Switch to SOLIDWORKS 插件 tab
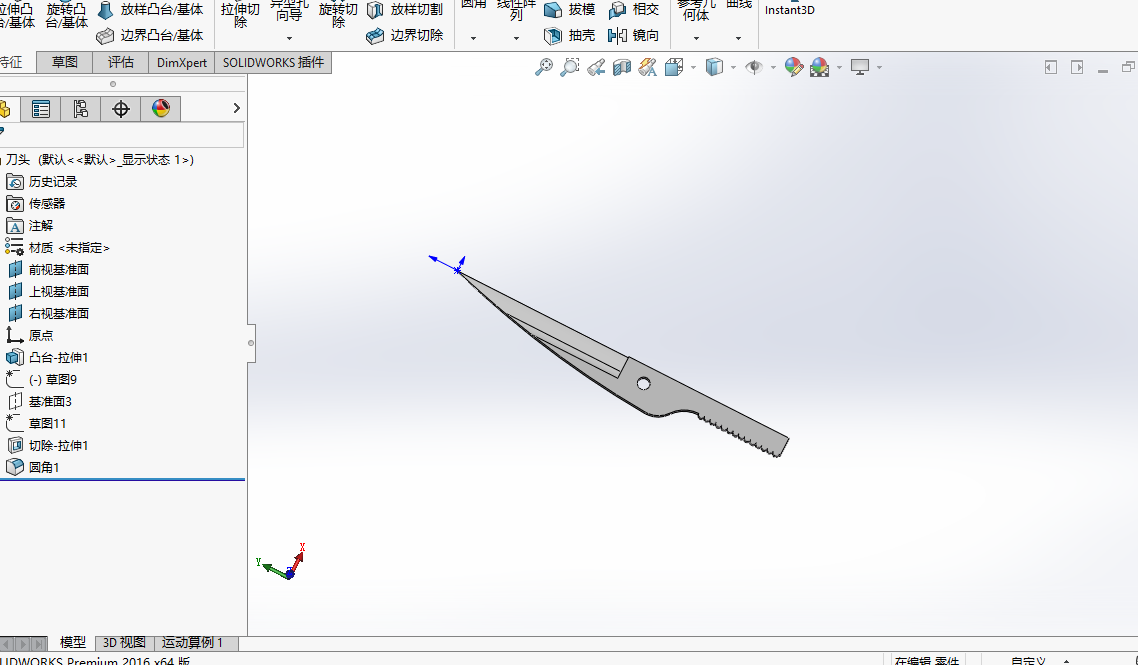Image resolution: width=1138 pixels, height=665 pixels. (273, 62)
